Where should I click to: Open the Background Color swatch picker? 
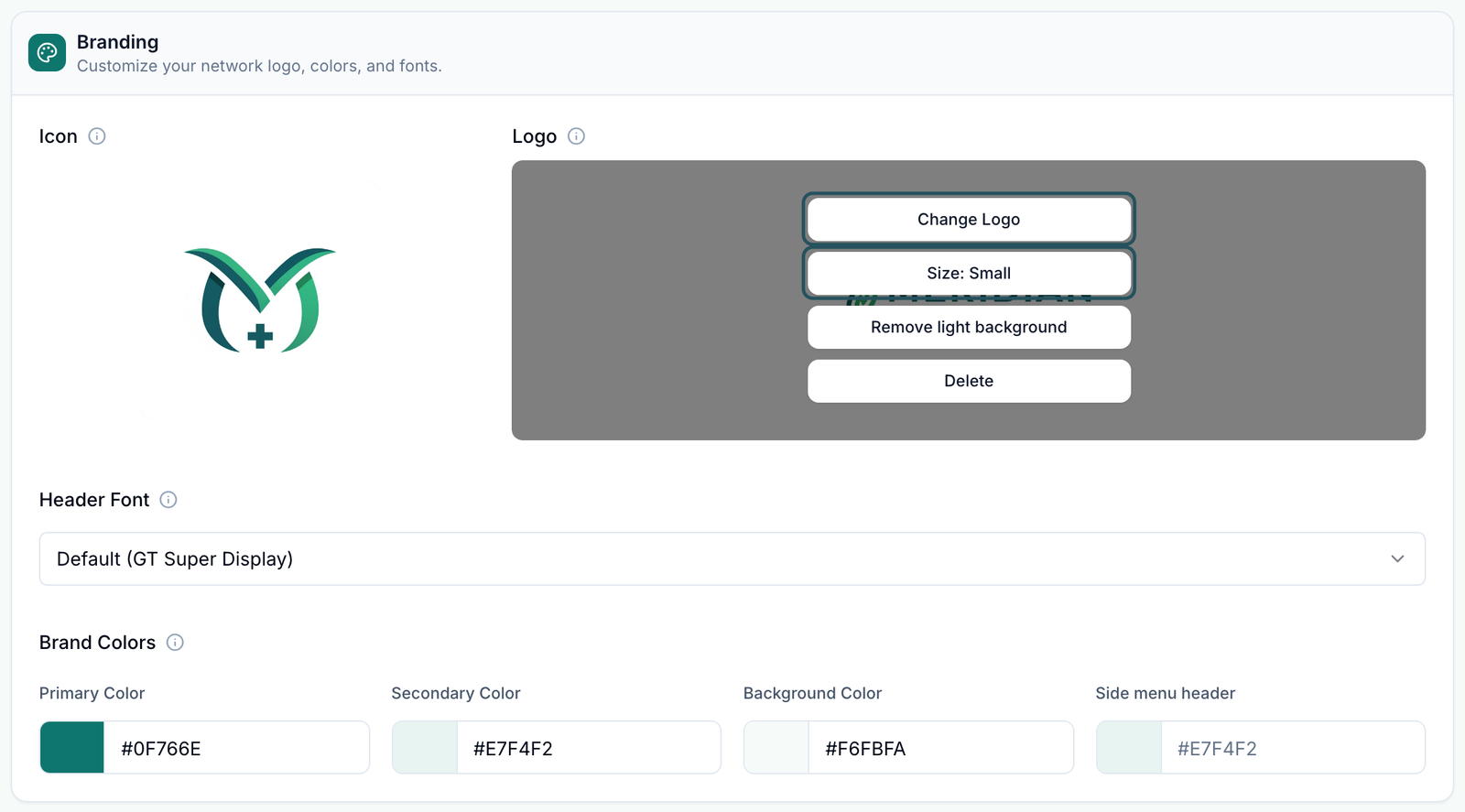(776, 748)
